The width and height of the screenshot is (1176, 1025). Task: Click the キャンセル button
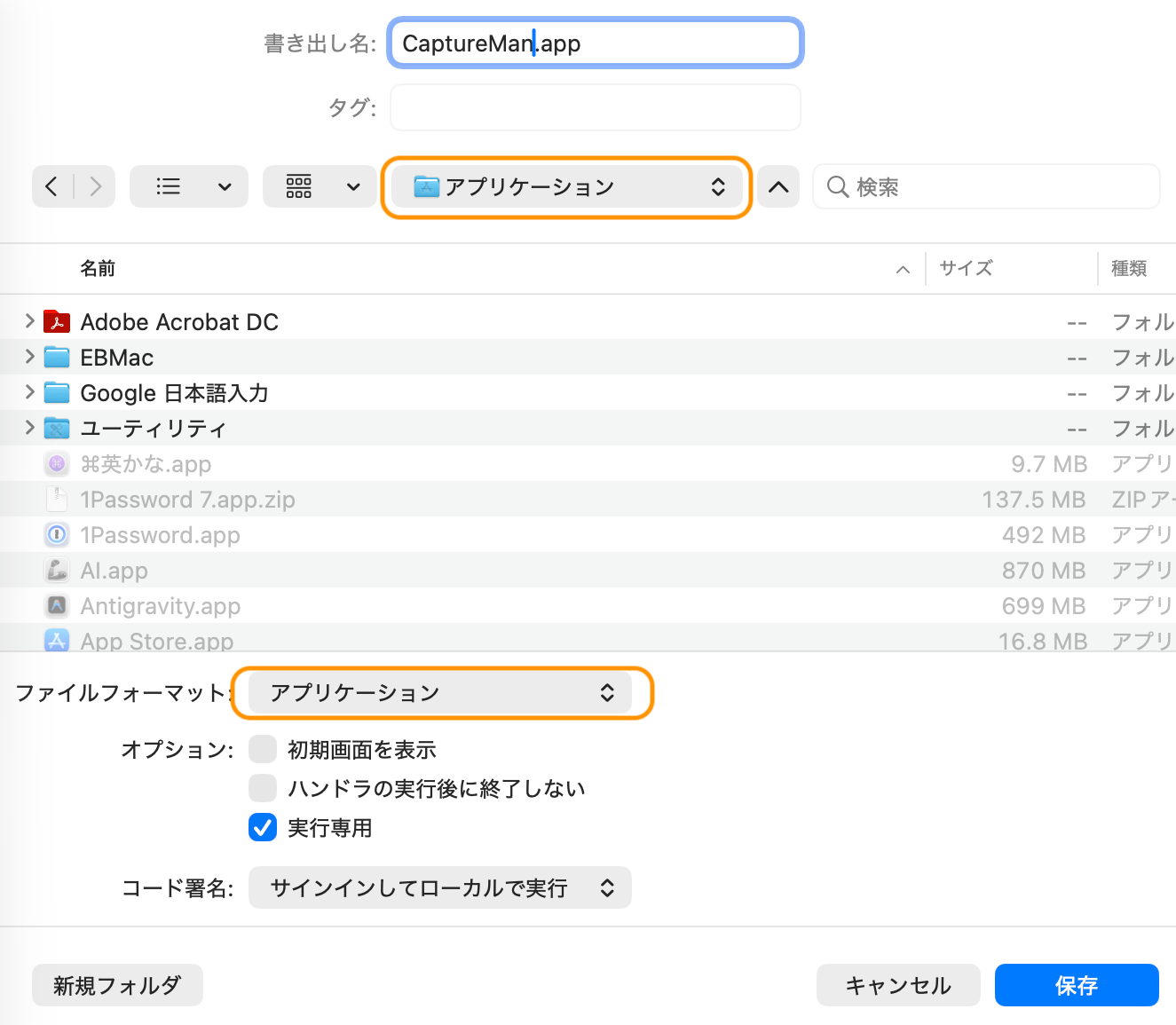(x=897, y=985)
